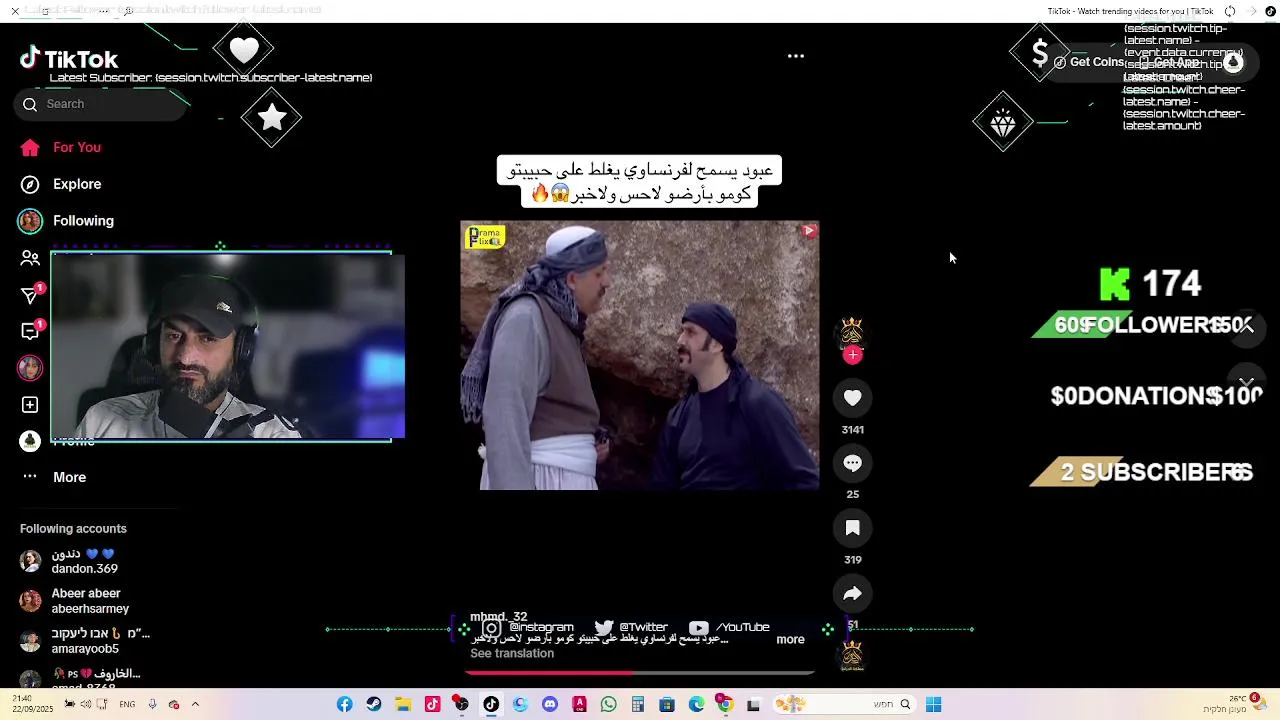This screenshot has width=1280, height=720.
Task: Go to previous video with up chevron
Action: coord(1246,327)
